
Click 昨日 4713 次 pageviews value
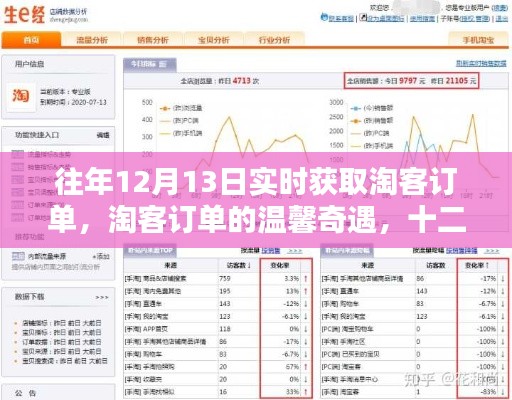(x=239, y=81)
